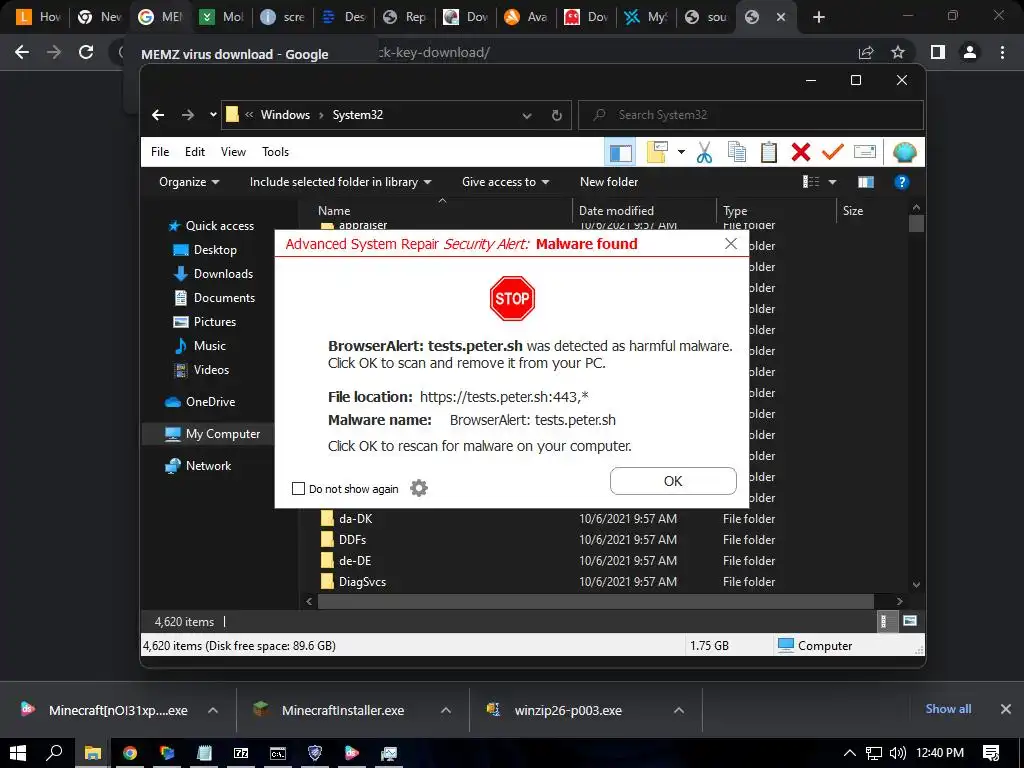Click the horizontal scrollbar in file list

point(596,601)
